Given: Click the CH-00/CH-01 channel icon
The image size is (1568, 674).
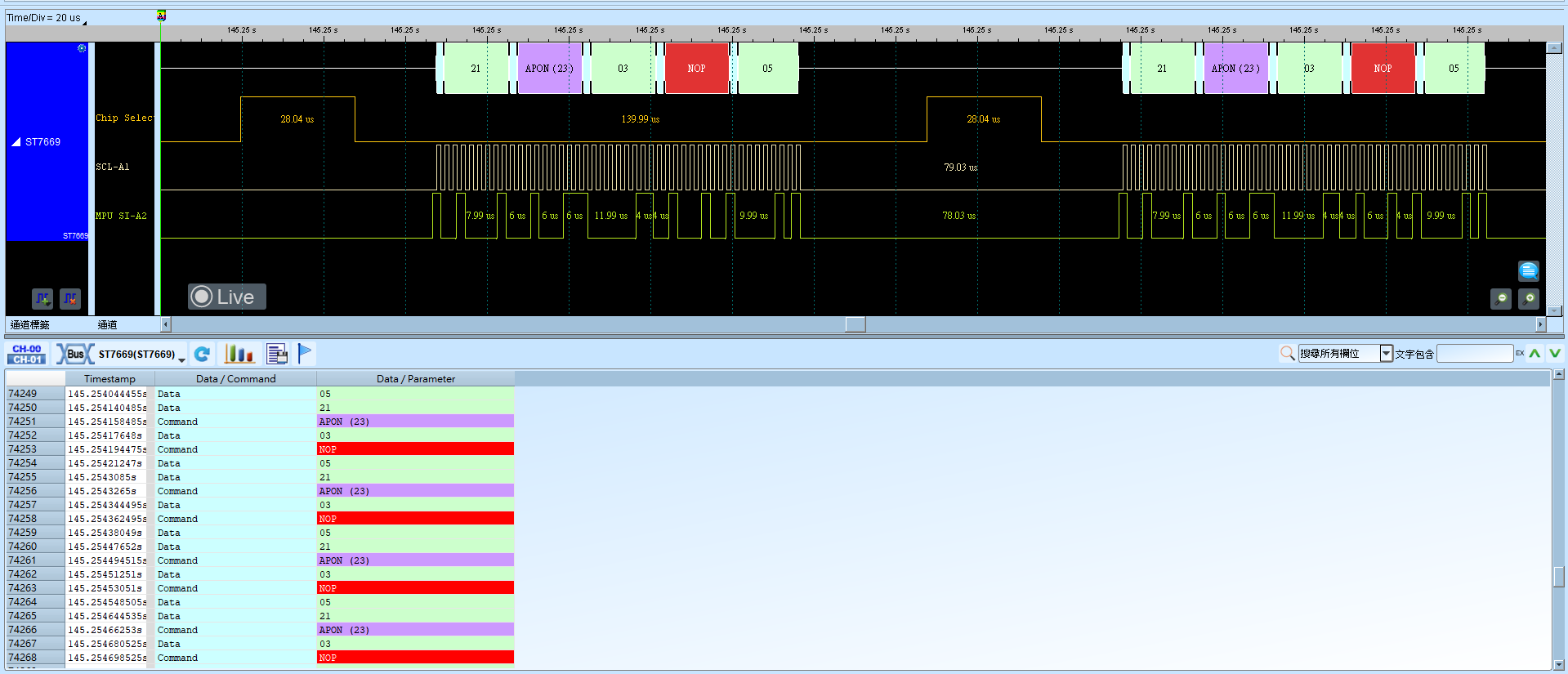Looking at the screenshot, I should pyautogui.click(x=27, y=354).
